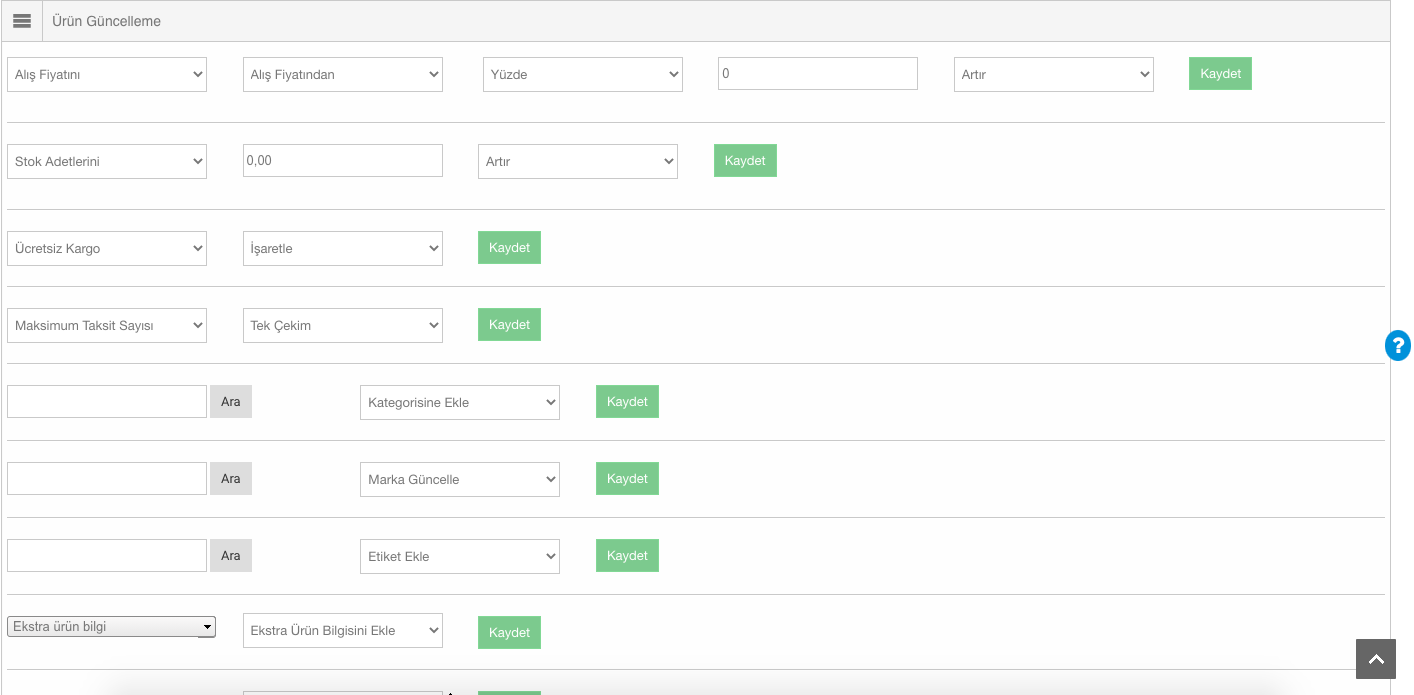This screenshot has height=695, width=1414.
Task: Click the search field beside Marka Güncelle
Action: [107, 478]
